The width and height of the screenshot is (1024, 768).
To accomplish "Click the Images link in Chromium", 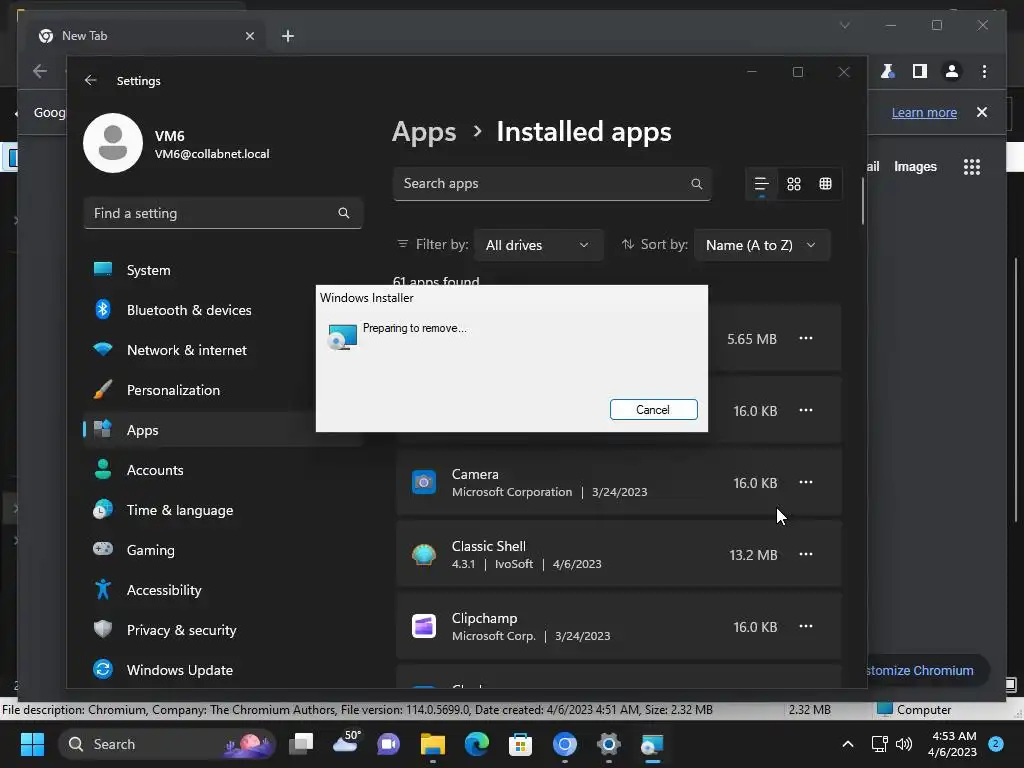I will [915, 167].
